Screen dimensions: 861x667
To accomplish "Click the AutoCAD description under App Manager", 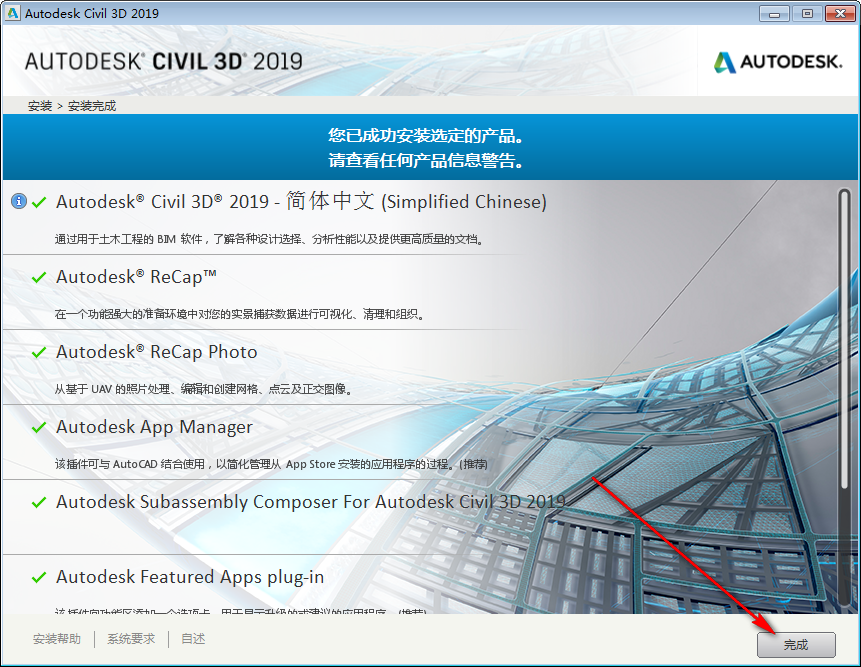I will [271, 464].
